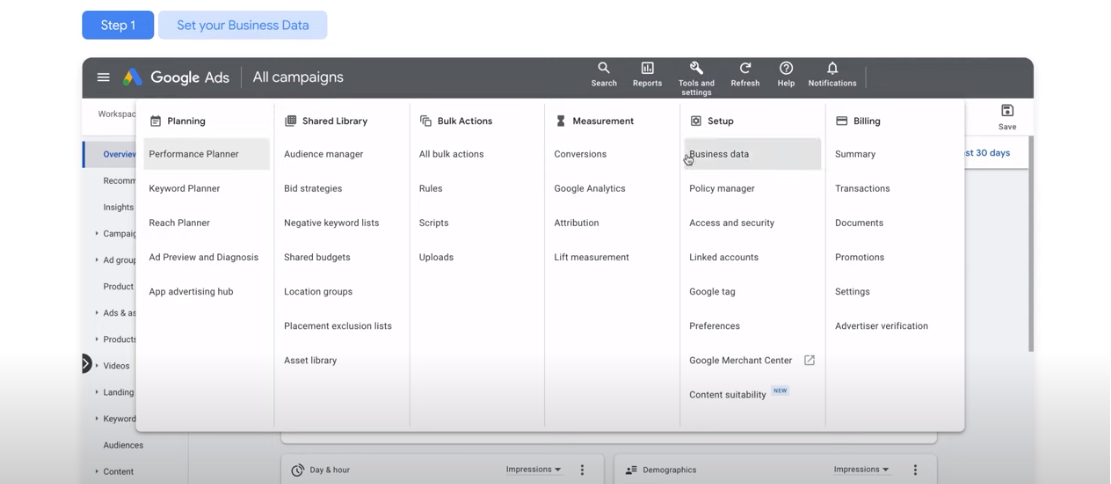Open Policy manager

pyautogui.click(x=722, y=188)
